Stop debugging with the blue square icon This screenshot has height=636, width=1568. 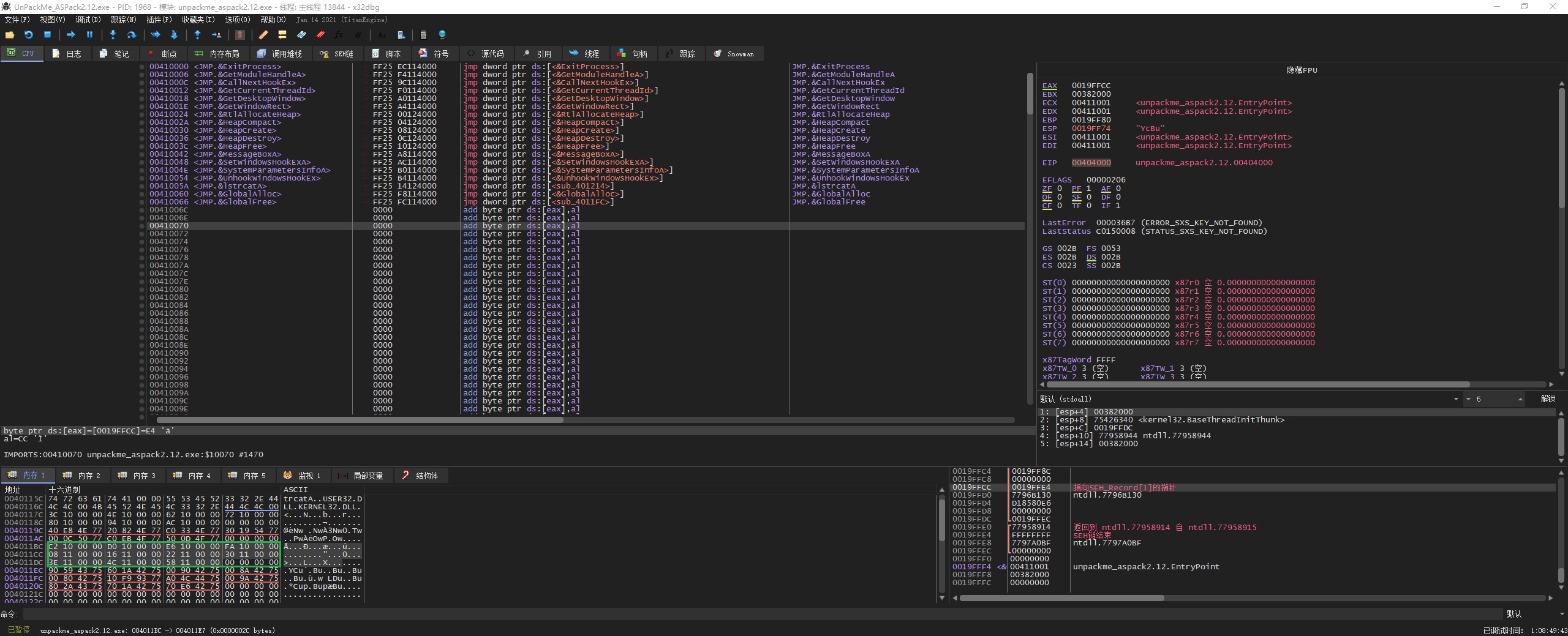pos(47,35)
